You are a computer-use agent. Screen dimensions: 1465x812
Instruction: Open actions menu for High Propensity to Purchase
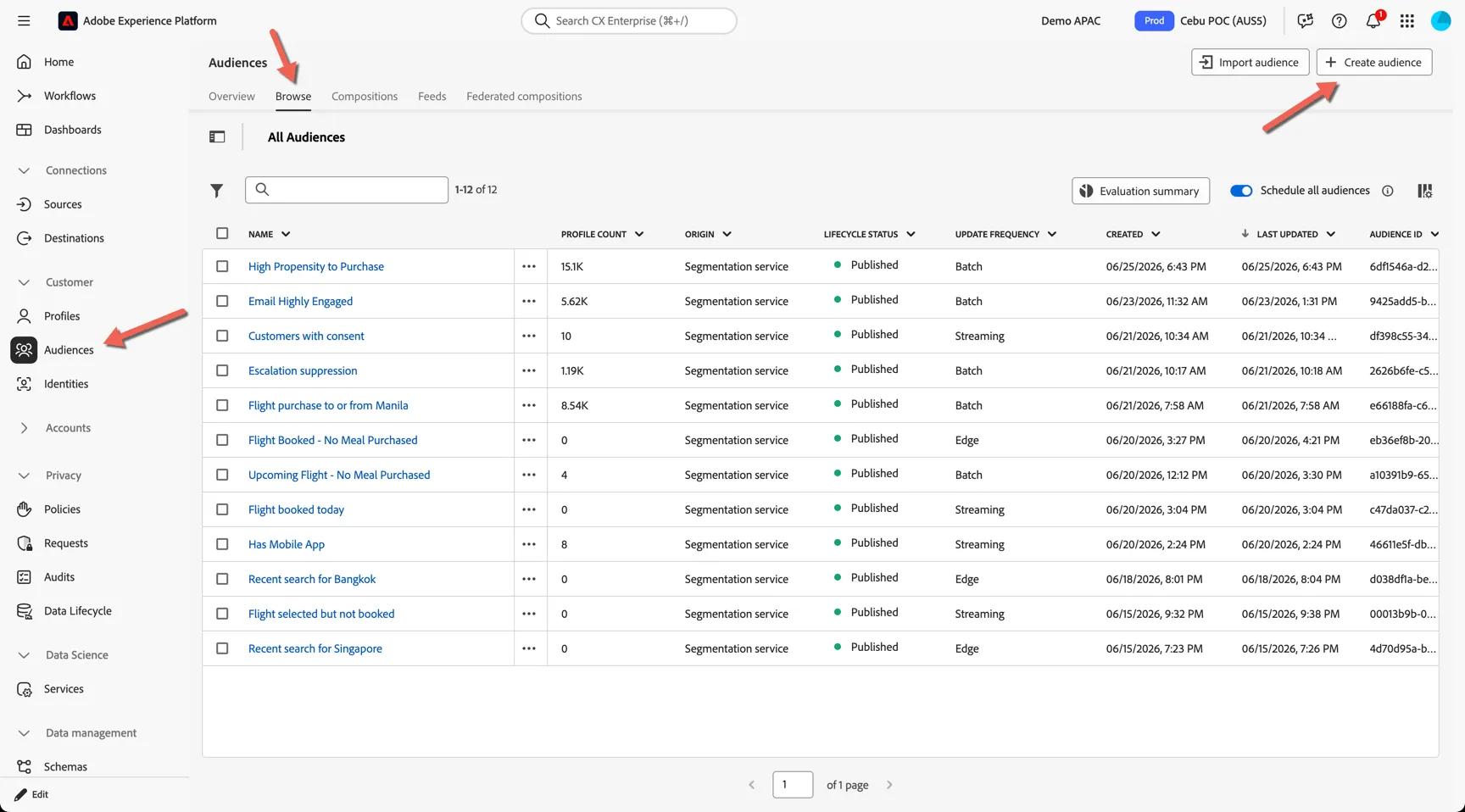(529, 266)
